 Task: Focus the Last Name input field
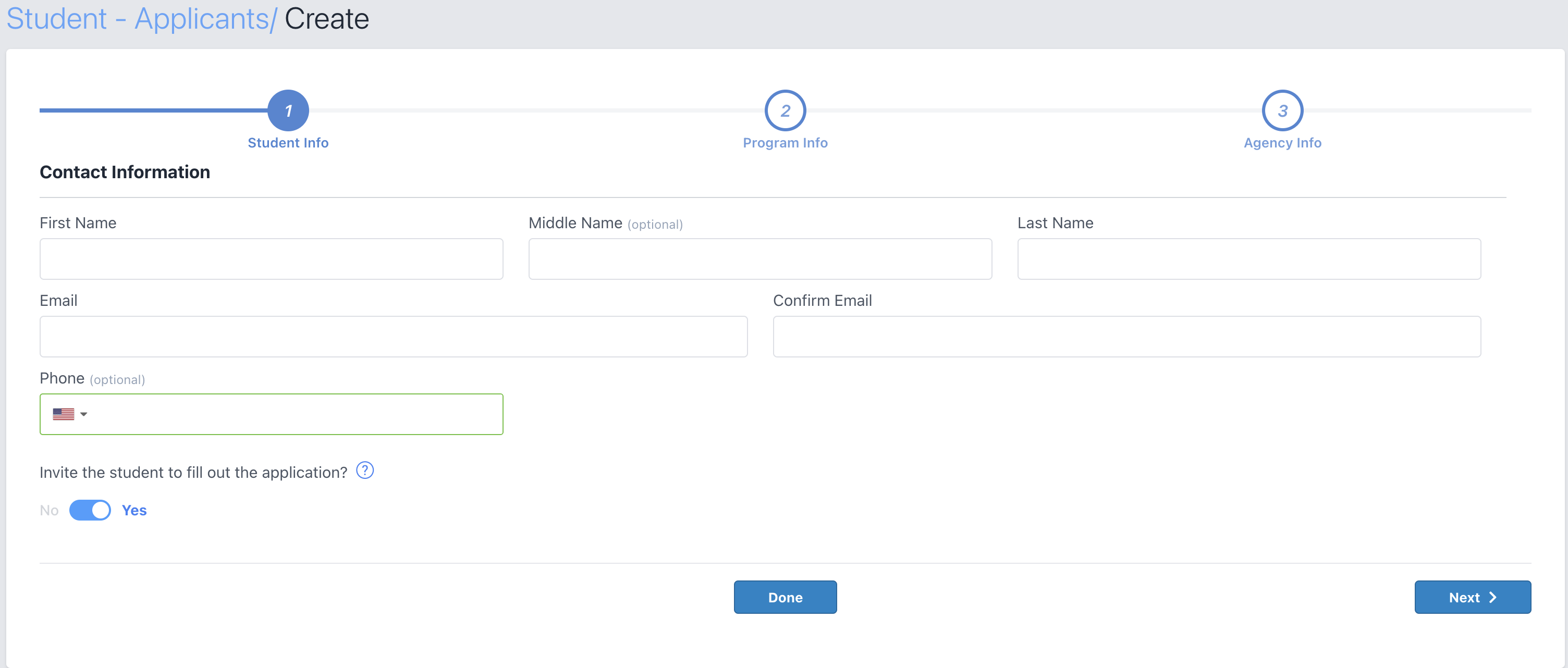(1249, 259)
